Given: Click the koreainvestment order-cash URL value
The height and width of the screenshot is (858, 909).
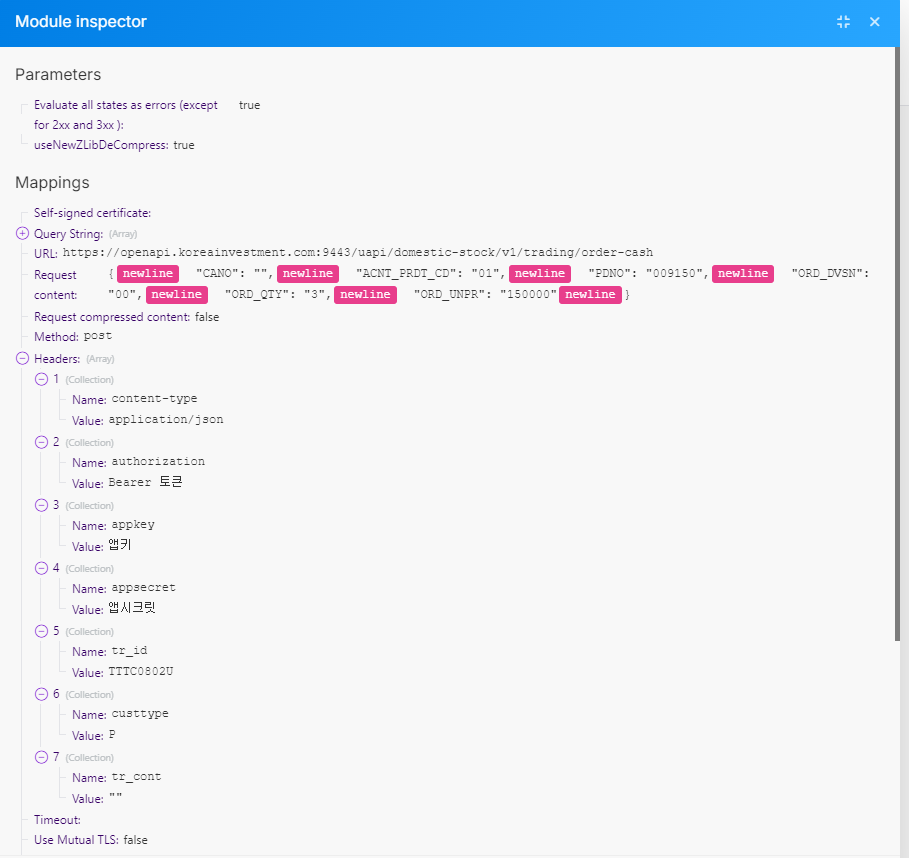Looking at the screenshot, I should pos(357,253).
